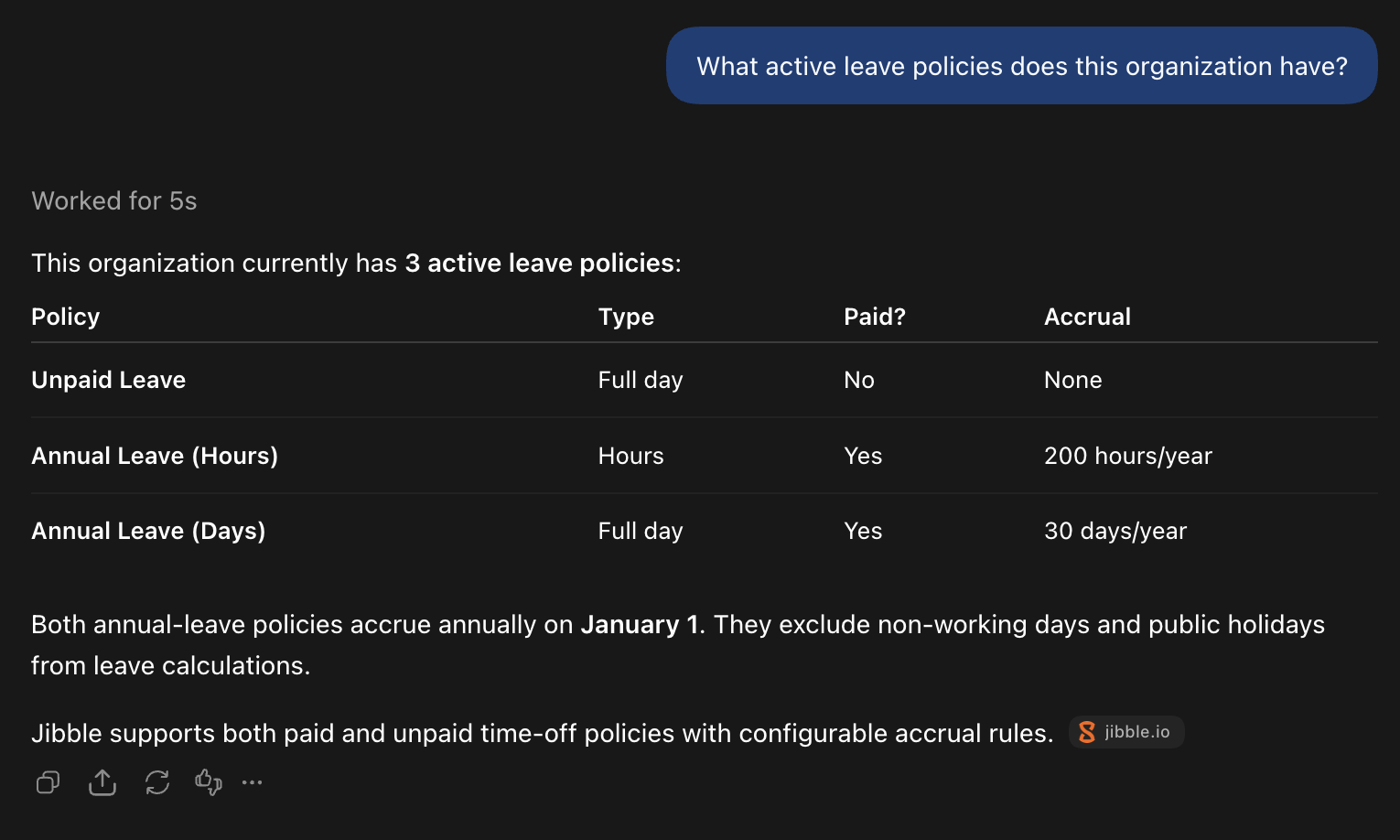Open the jibble.io source citation
Image resolution: width=1400 pixels, height=840 pixels.
1126,732
